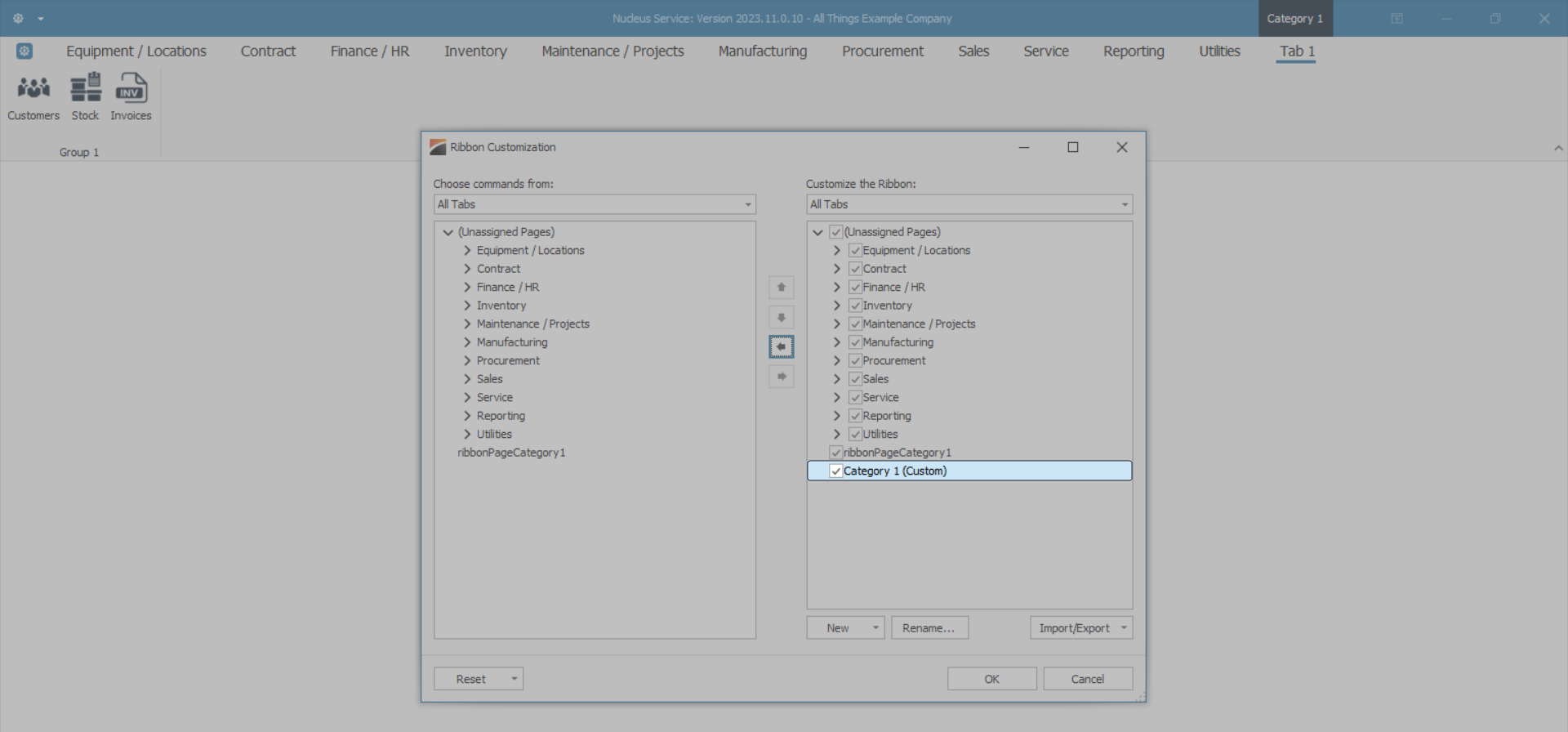Screen dimensions: 1568x732
Task: Select Category 1 (Custom) row
Action: (x=969, y=471)
